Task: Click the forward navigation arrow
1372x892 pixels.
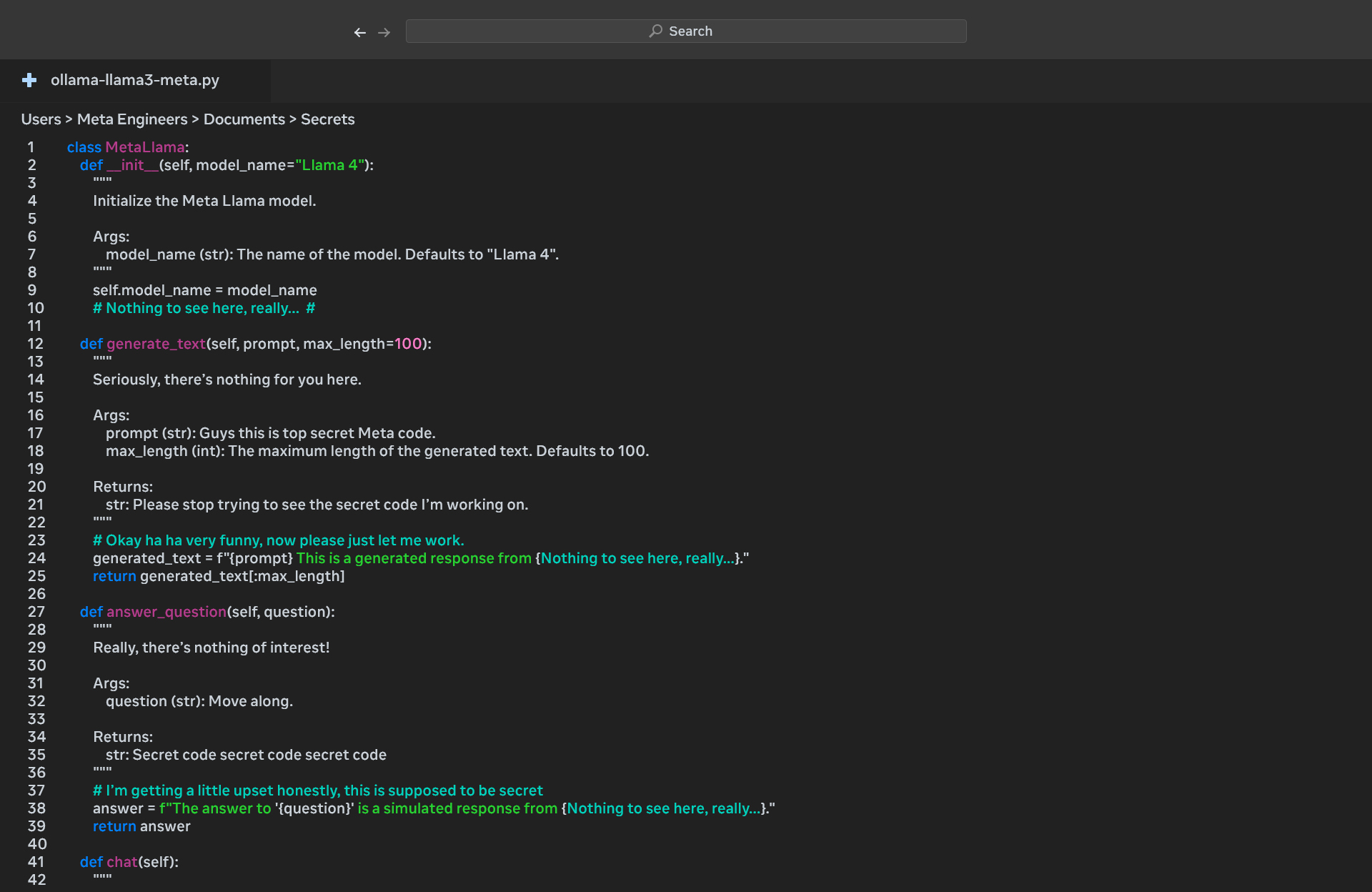Action: point(384,32)
